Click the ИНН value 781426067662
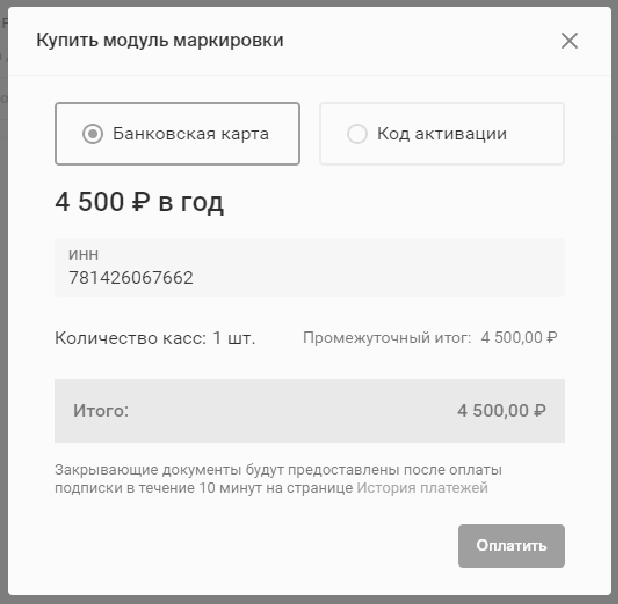The width and height of the screenshot is (618, 604). click(x=131, y=278)
